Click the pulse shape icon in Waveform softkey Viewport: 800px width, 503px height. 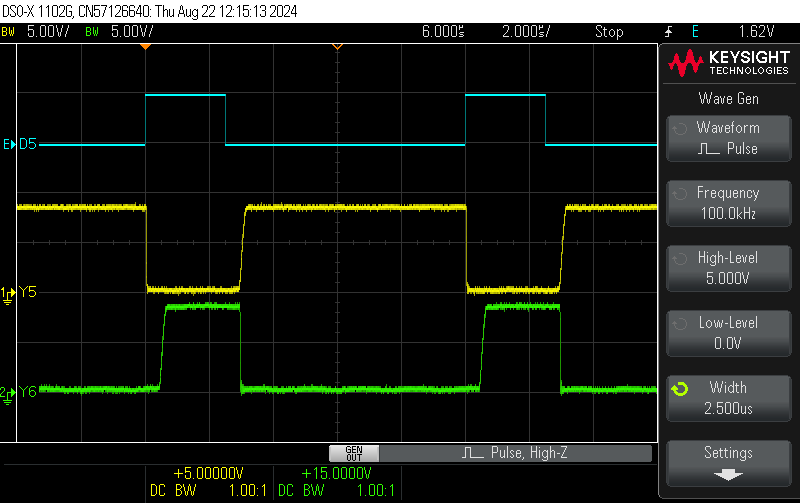[x=708, y=149]
